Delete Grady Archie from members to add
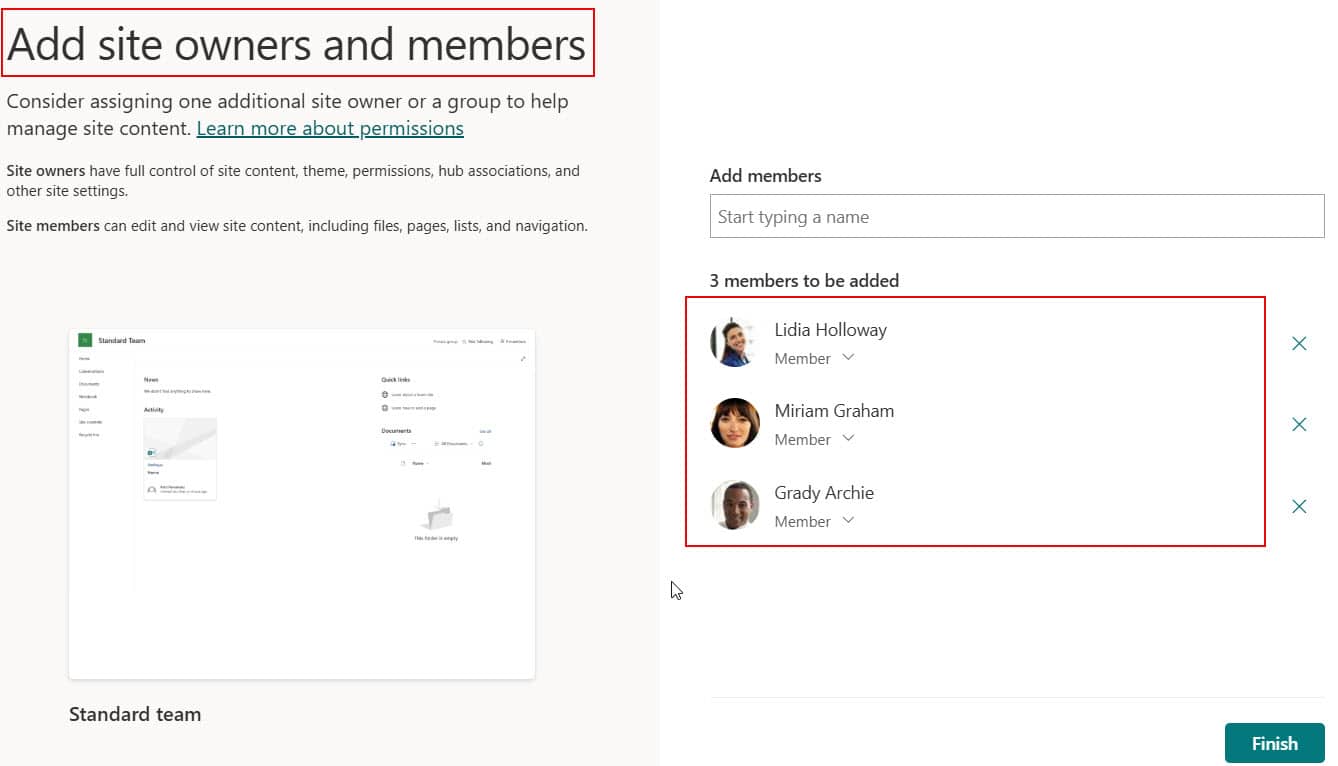The image size is (1338, 766). (x=1299, y=507)
